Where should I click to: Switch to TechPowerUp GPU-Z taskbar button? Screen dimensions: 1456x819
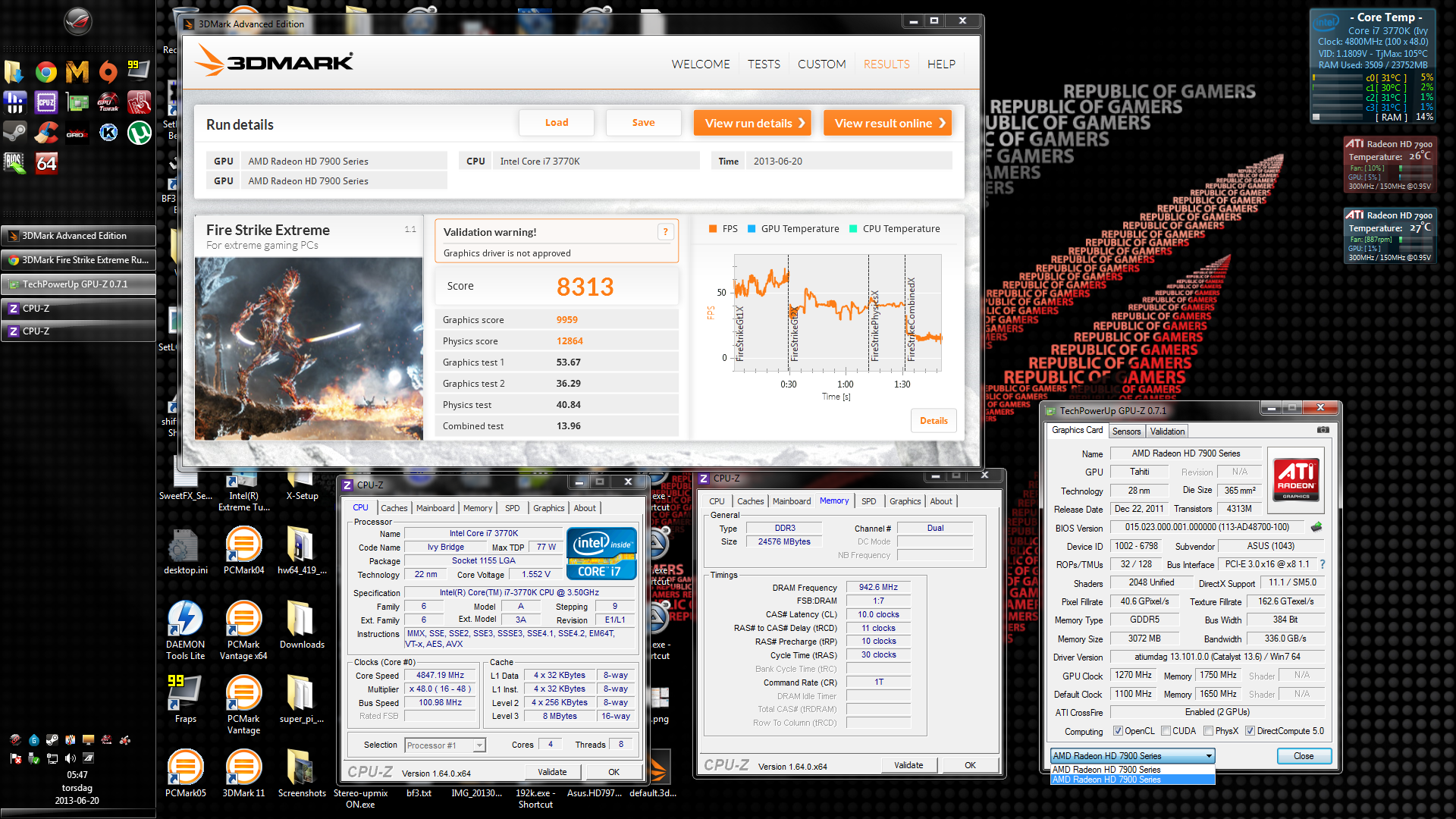[79, 284]
